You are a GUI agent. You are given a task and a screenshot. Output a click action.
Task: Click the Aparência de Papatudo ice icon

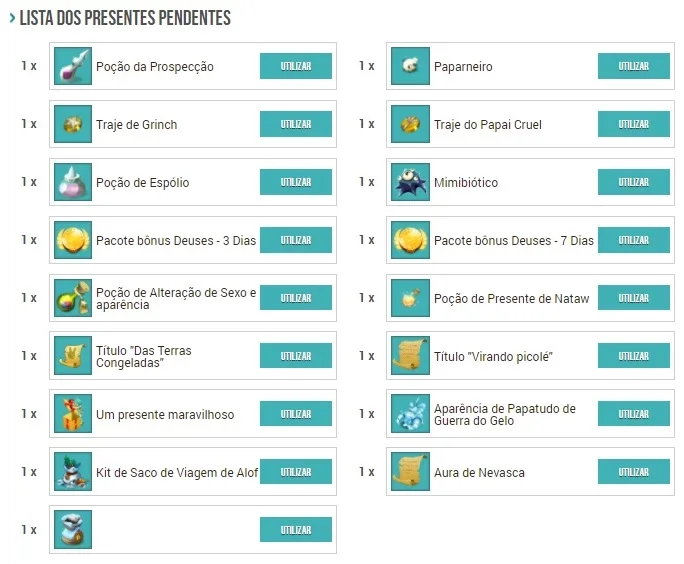pos(410,414)
